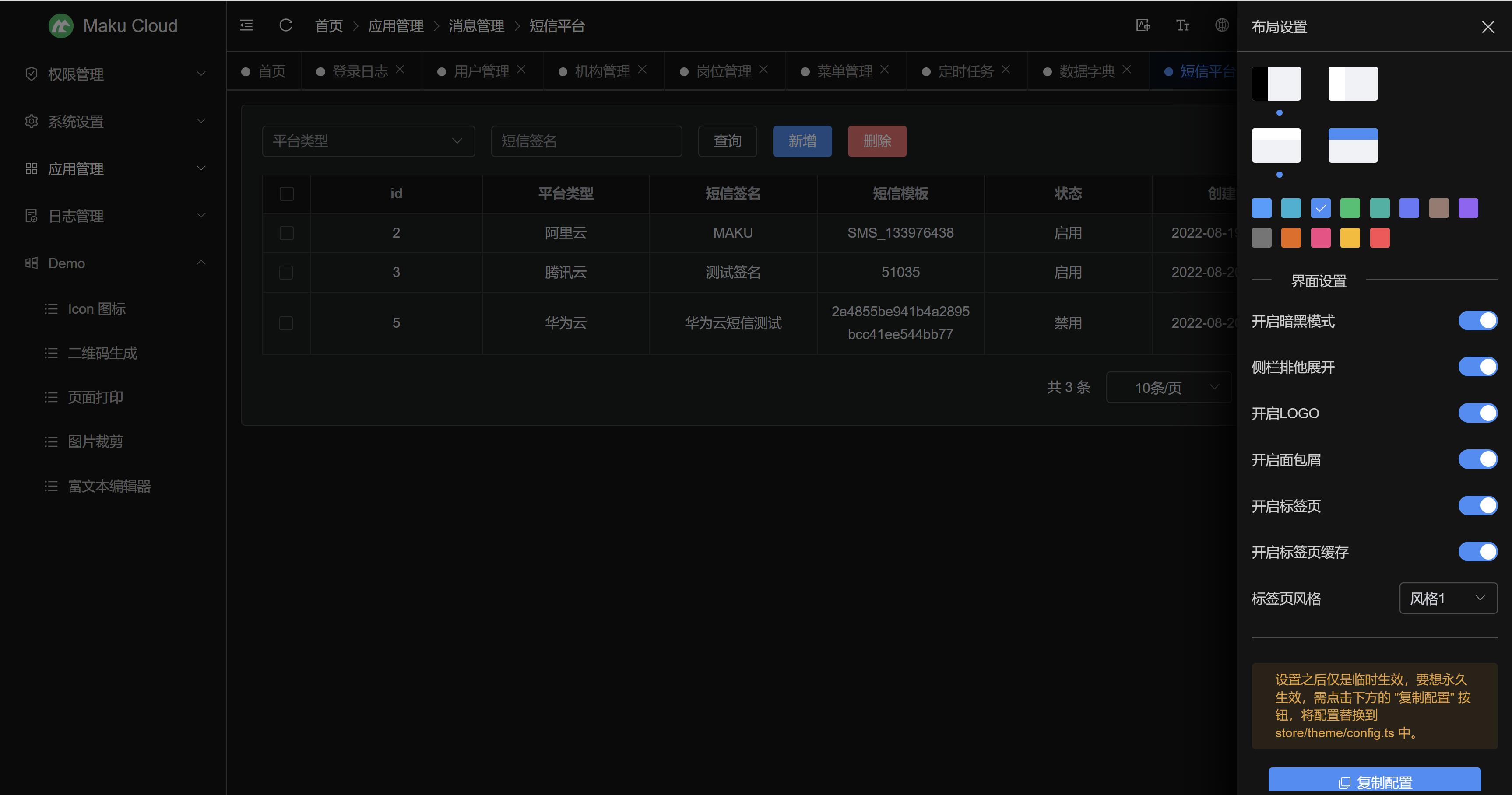Click the refresh page icon
The width and height of the screenshot is (1512, 795).
coord(286,25)
